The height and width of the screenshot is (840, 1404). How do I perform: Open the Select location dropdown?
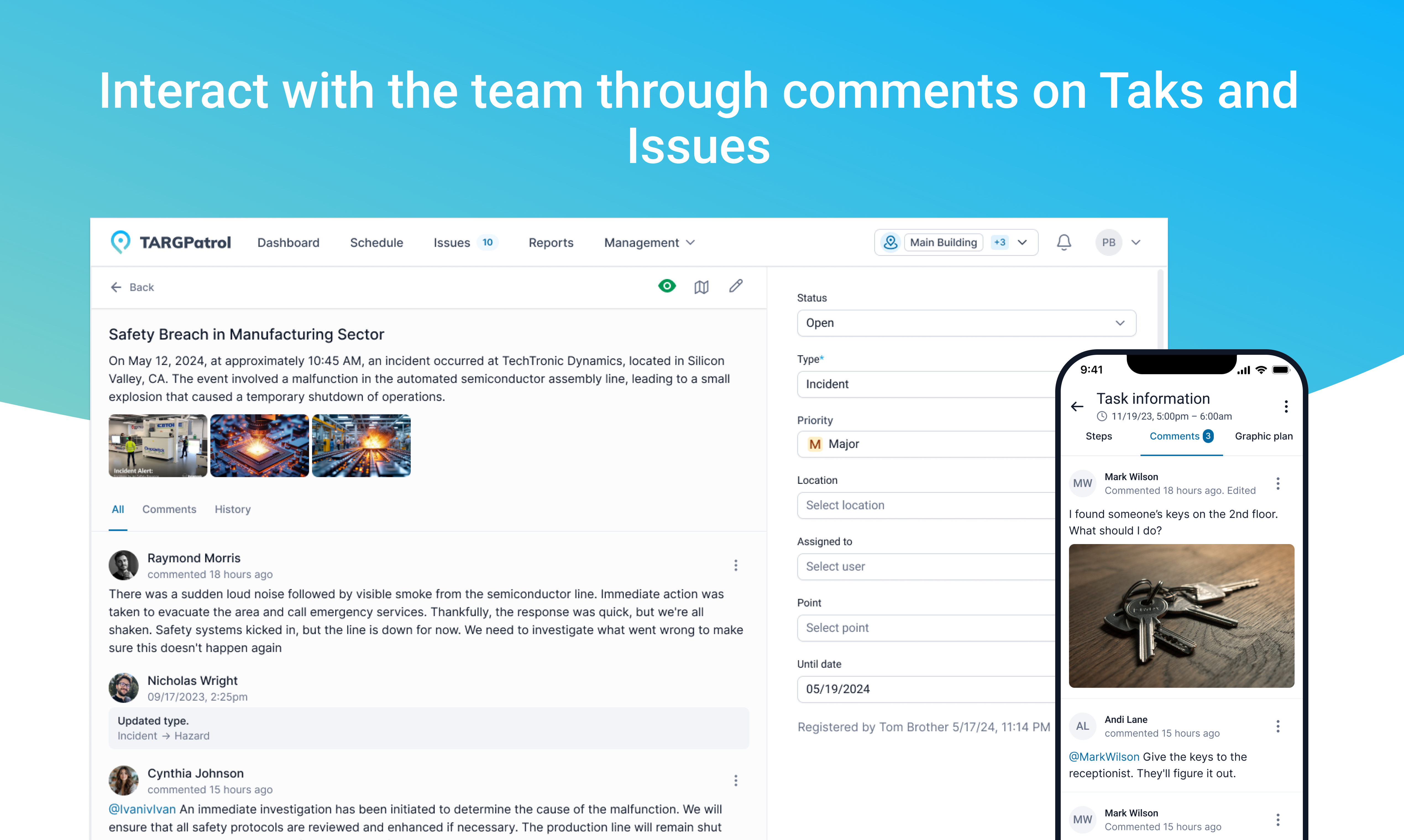pos(926,505)
